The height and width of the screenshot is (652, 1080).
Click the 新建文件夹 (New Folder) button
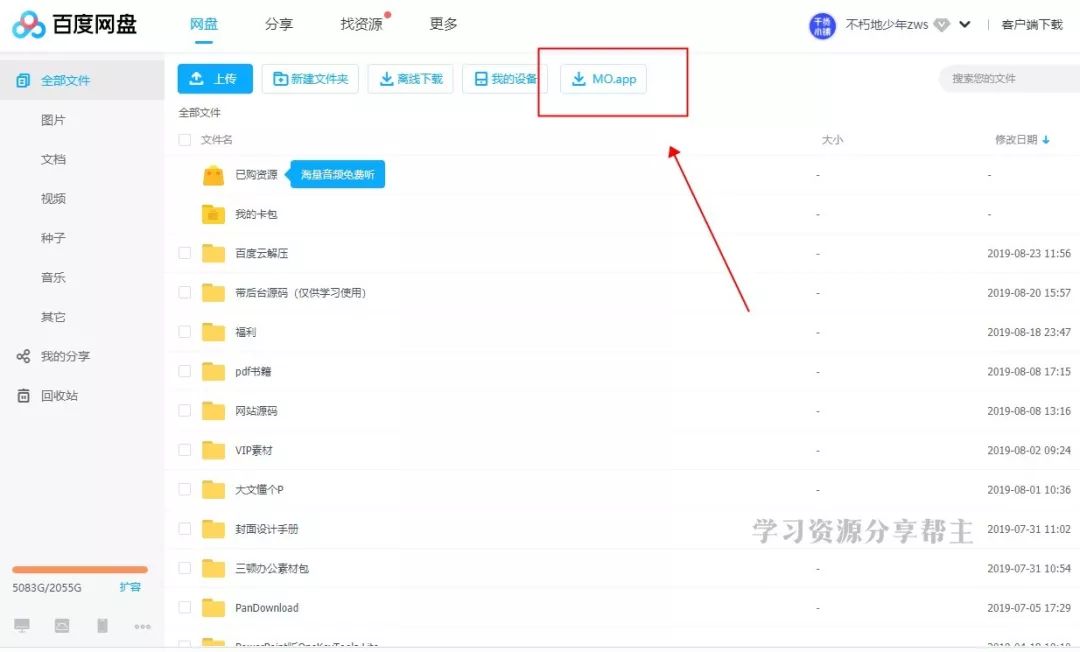[x=310, y=78]
